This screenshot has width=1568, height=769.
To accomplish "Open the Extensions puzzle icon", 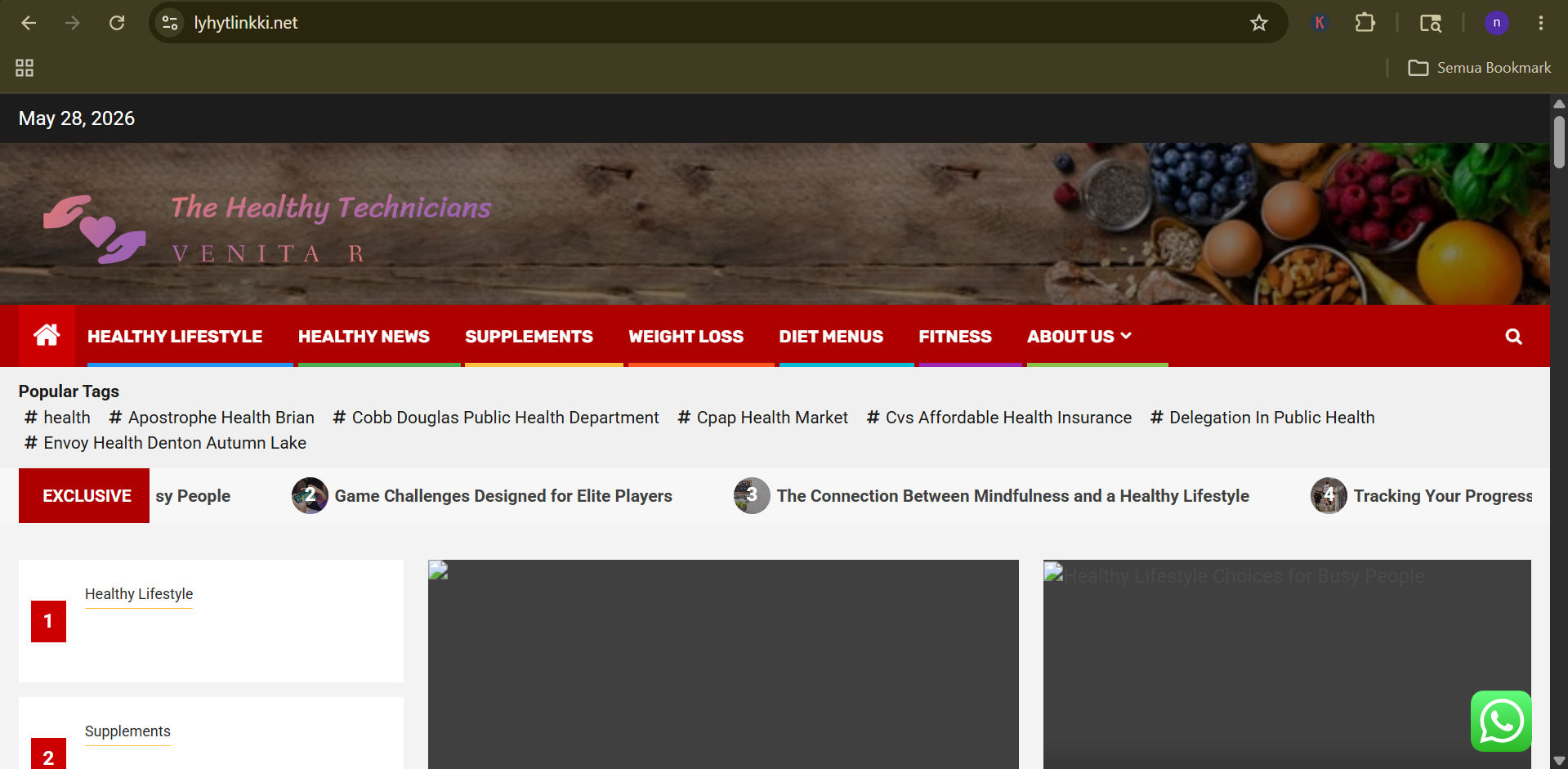I will [1365, 23].
